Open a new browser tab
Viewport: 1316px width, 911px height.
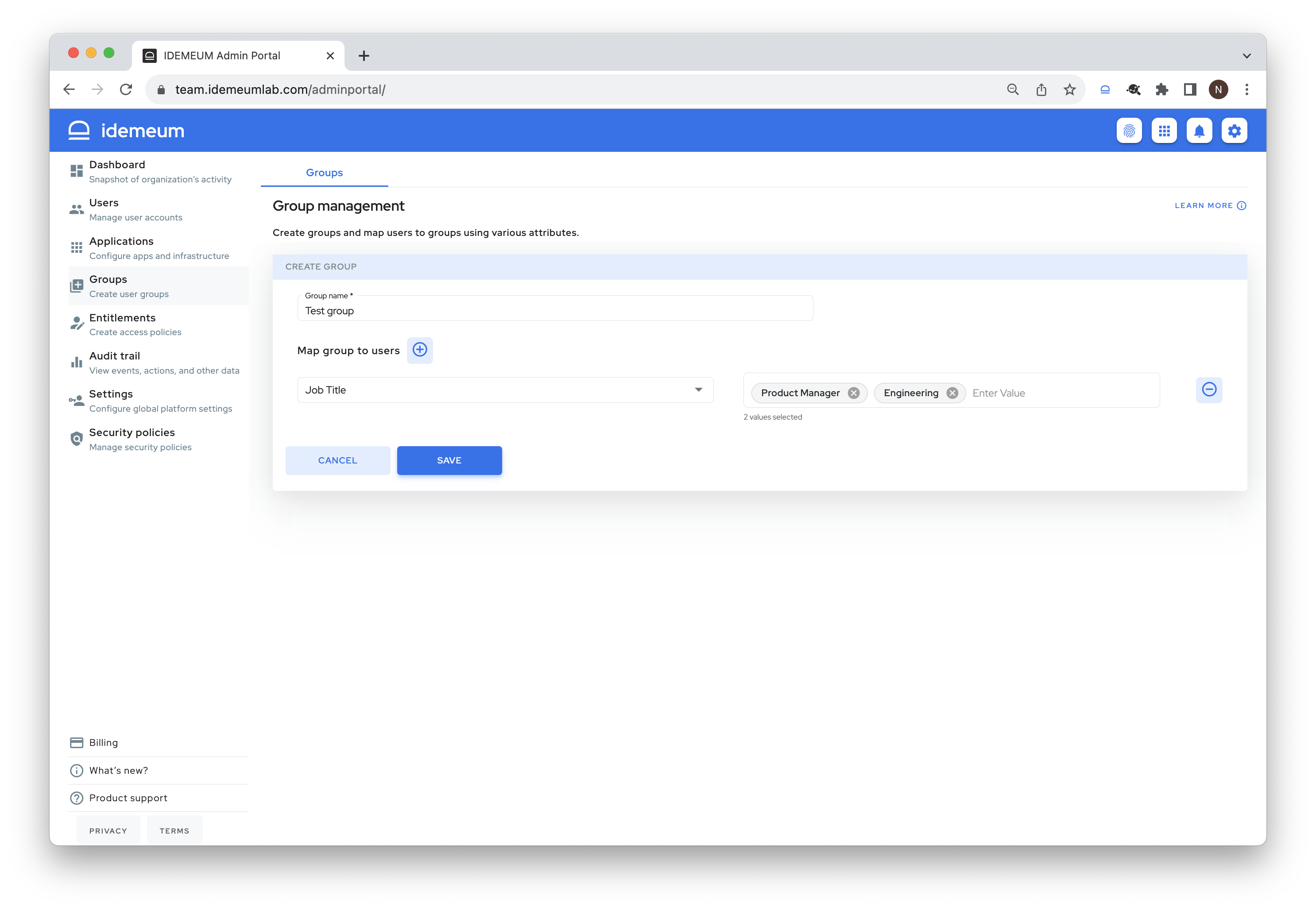364,56
